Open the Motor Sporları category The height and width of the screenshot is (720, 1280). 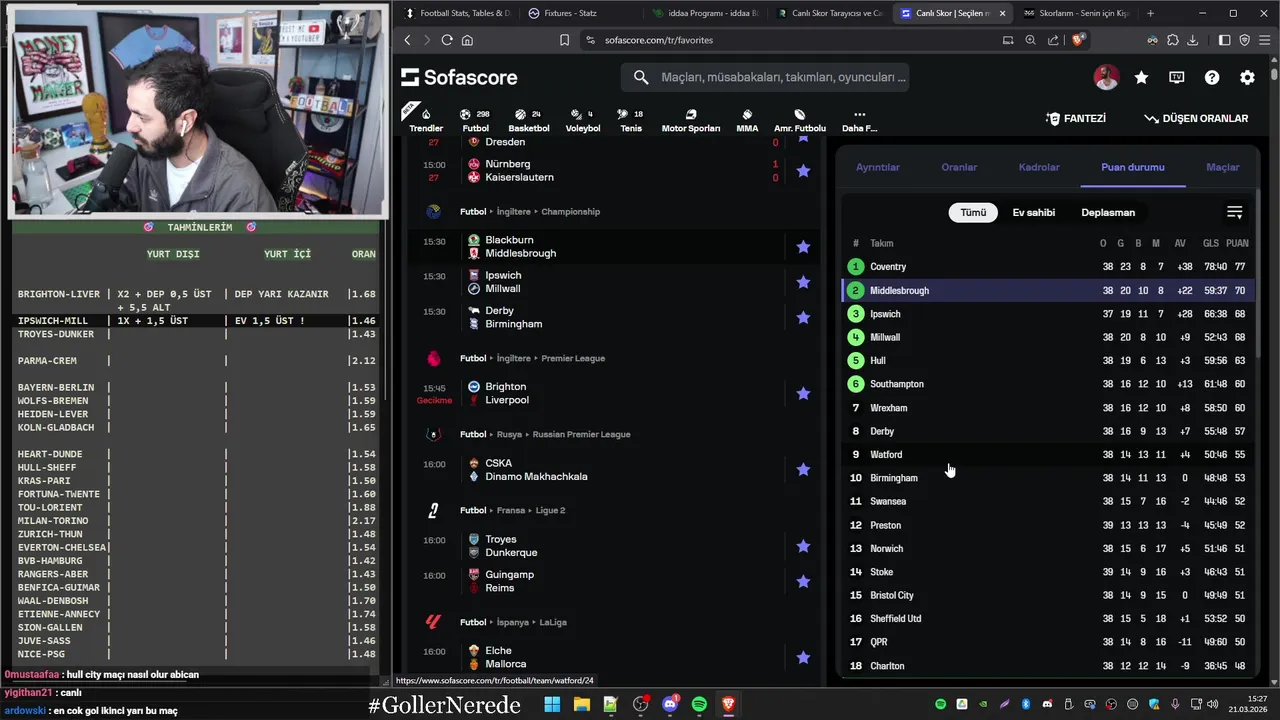(x=691, y=119)
